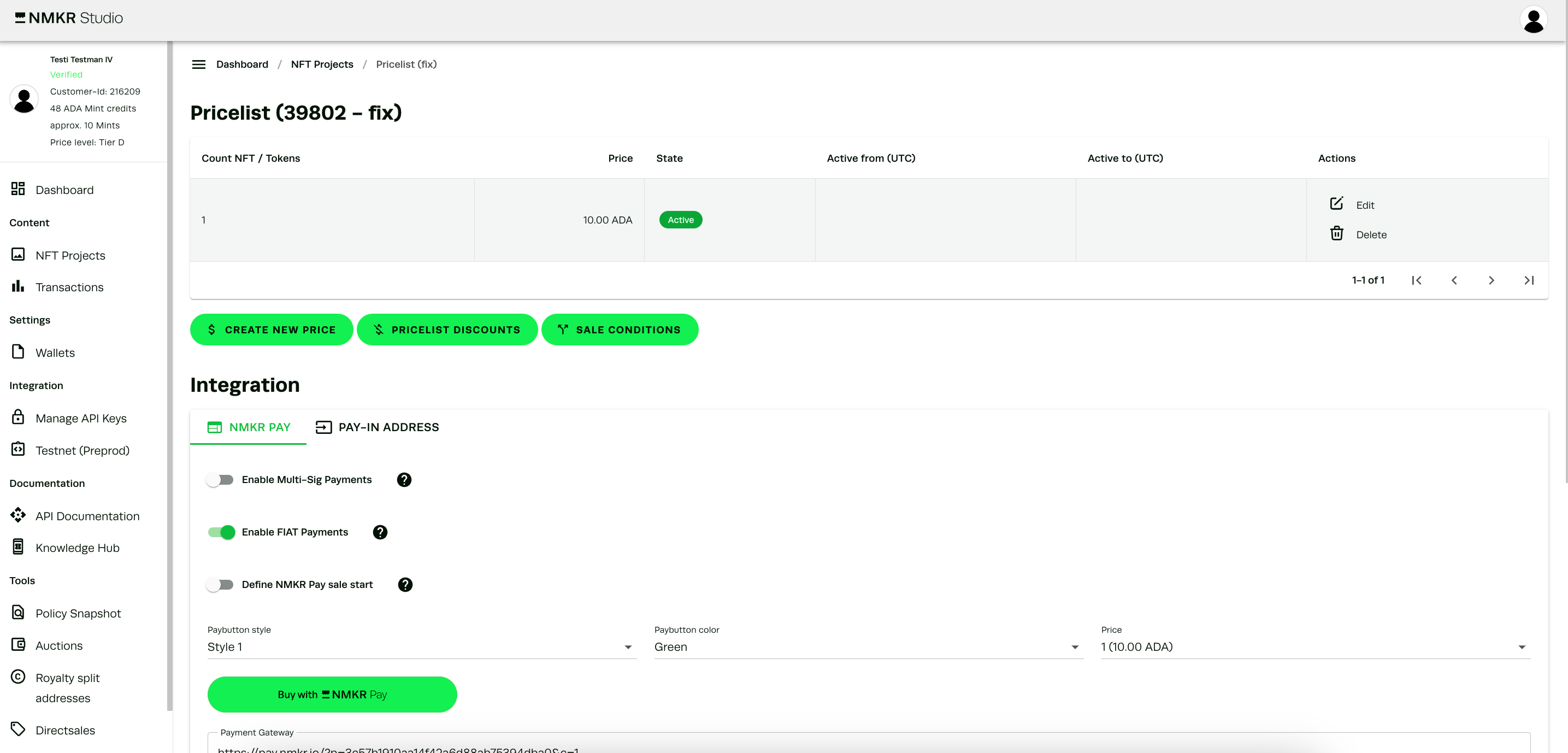
Task: Open the Paybutton color dropdown
Action: click(868, 647)
